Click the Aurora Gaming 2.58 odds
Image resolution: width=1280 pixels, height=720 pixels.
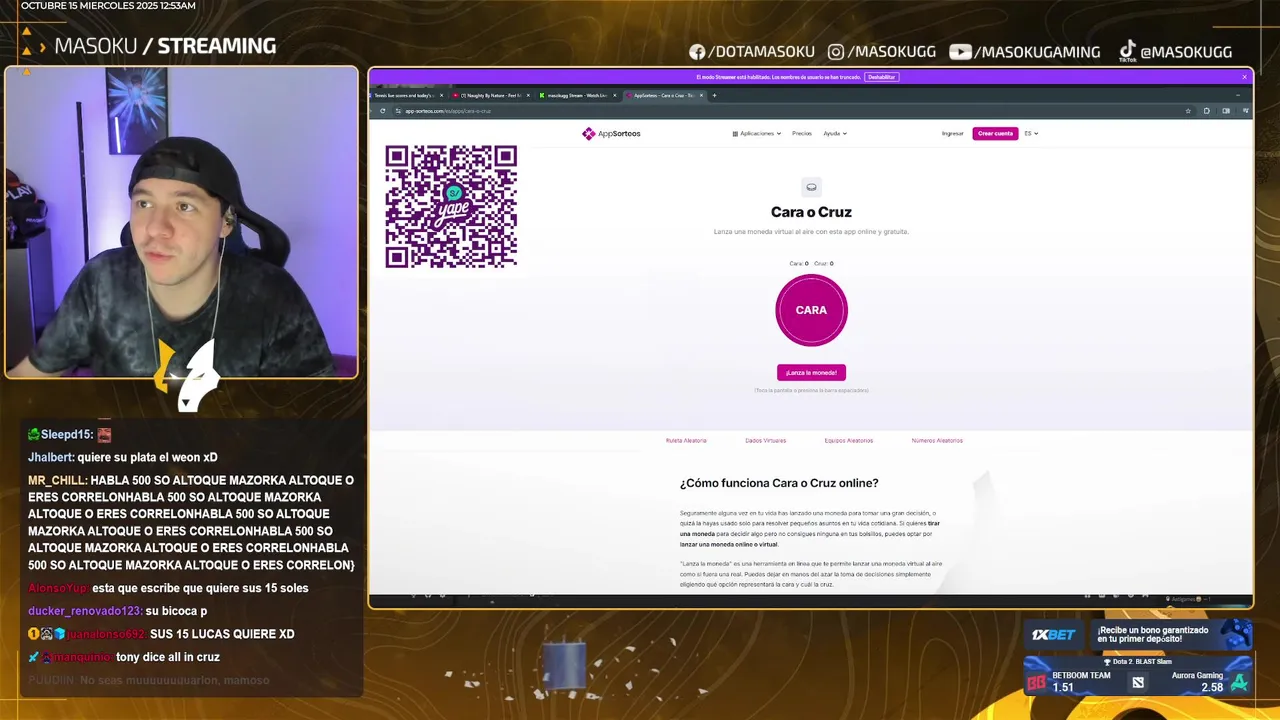tap(1212, 687)
